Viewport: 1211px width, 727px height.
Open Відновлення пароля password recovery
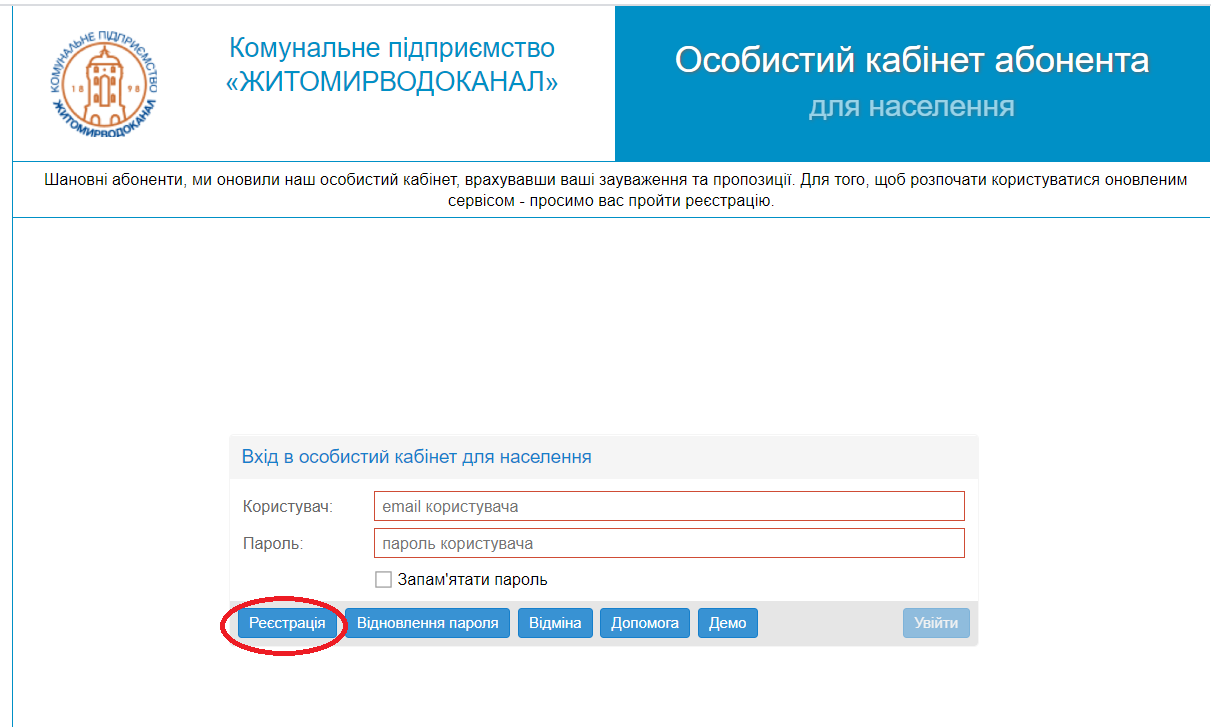[427, 623]
